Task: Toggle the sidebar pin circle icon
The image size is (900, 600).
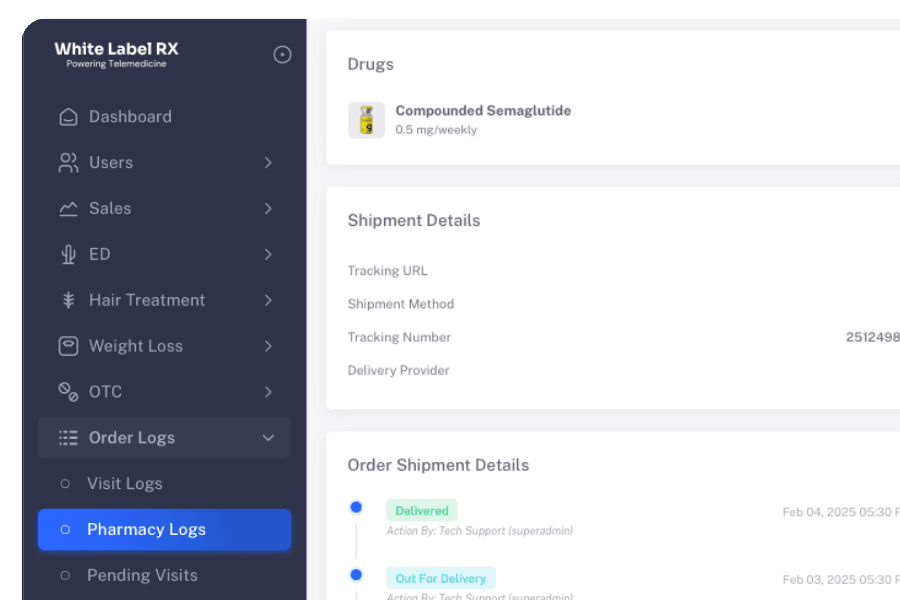Action: click(x=282, y=55)
